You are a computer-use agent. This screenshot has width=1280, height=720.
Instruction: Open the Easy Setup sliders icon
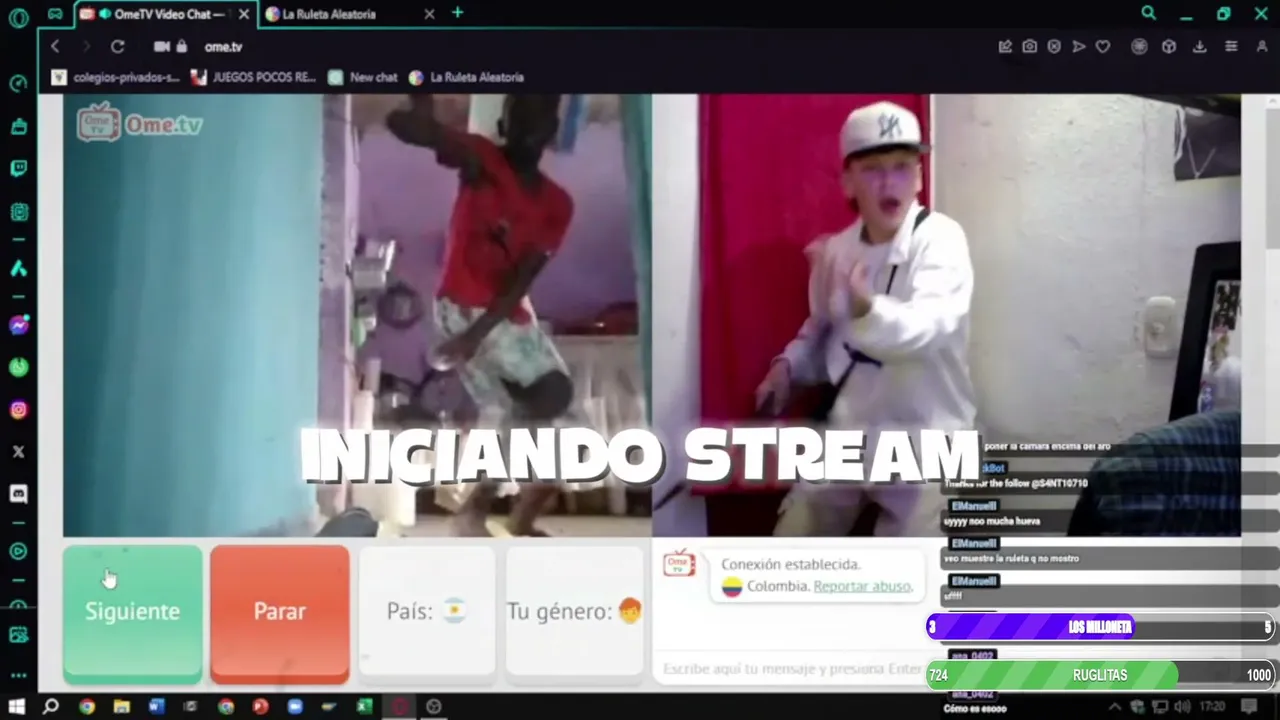point(1231,47)
